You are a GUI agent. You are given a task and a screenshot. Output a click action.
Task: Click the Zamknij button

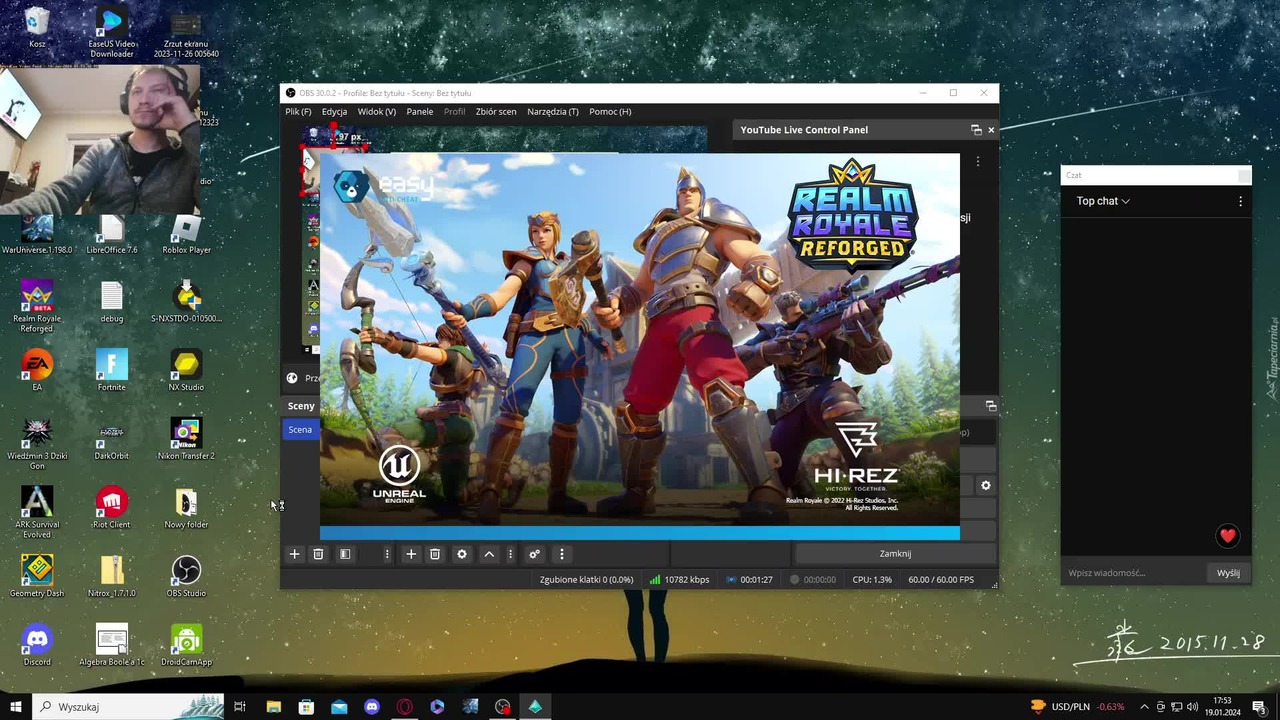coord(895,553)
